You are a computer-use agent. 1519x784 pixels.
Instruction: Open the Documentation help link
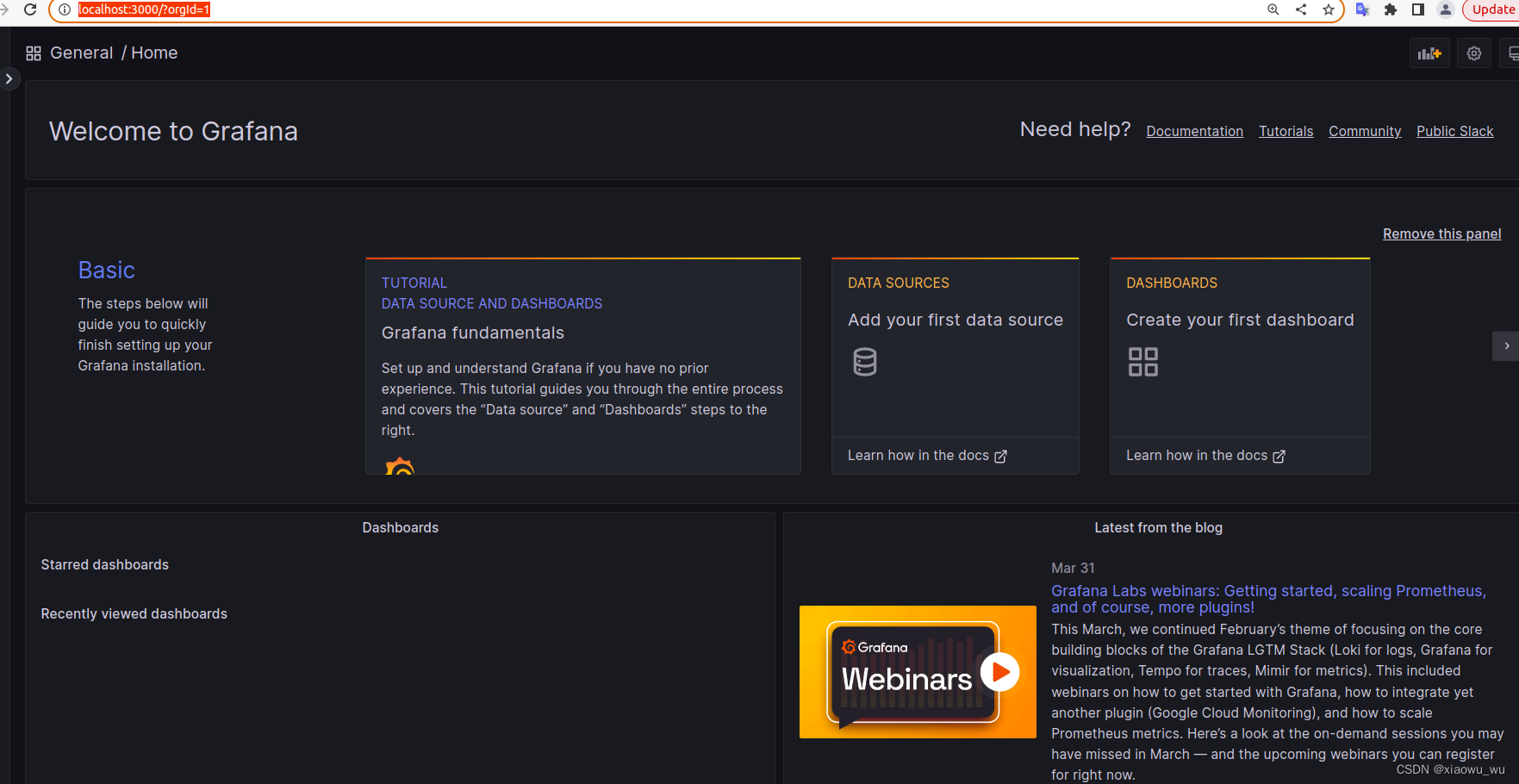pos(1194,131)
